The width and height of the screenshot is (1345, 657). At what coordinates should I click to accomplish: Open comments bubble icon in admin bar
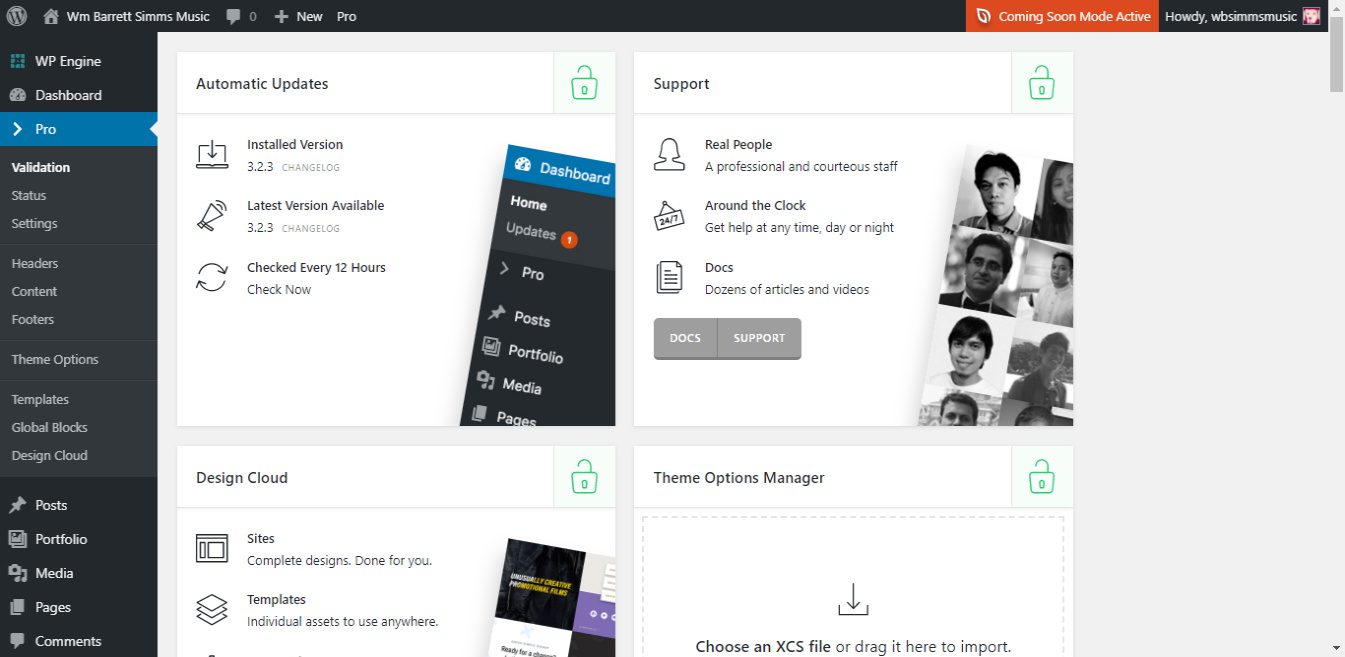tap(233, 17)
